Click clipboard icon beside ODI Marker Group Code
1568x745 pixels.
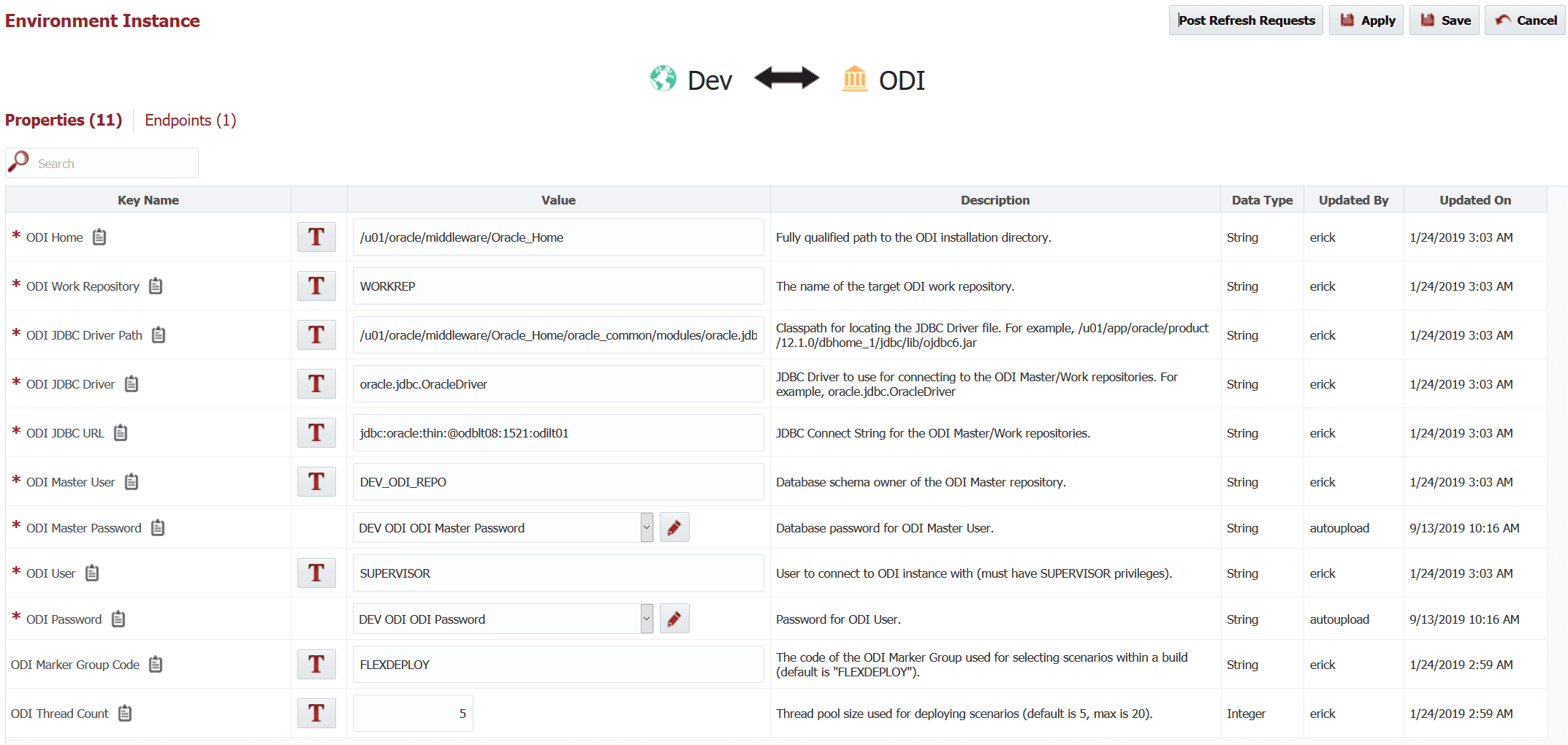click(x=156, y=665)
